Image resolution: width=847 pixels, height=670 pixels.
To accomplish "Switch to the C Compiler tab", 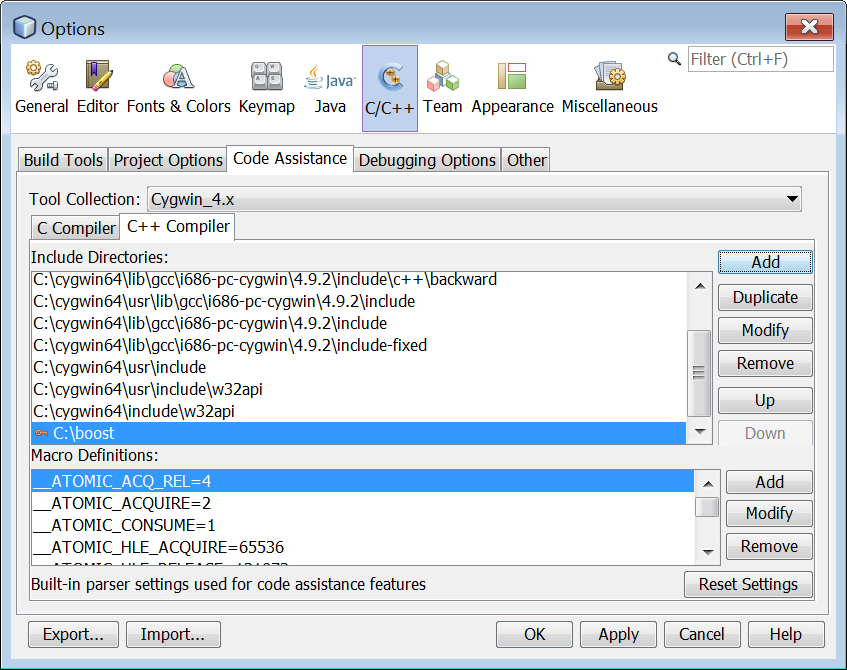I will pyautogui.click(x=76, y=228).
